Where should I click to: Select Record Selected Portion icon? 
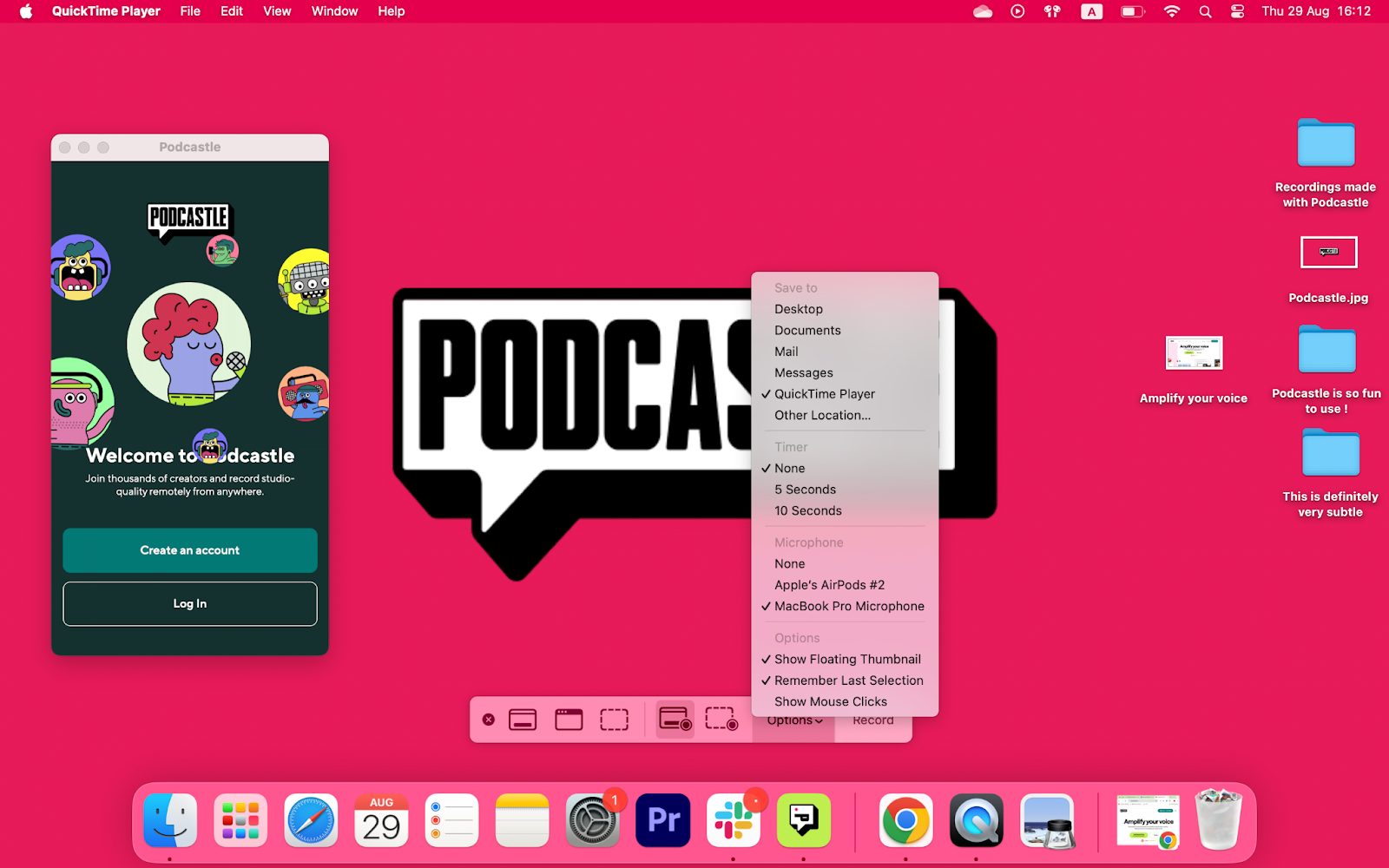tap(721, 720)
